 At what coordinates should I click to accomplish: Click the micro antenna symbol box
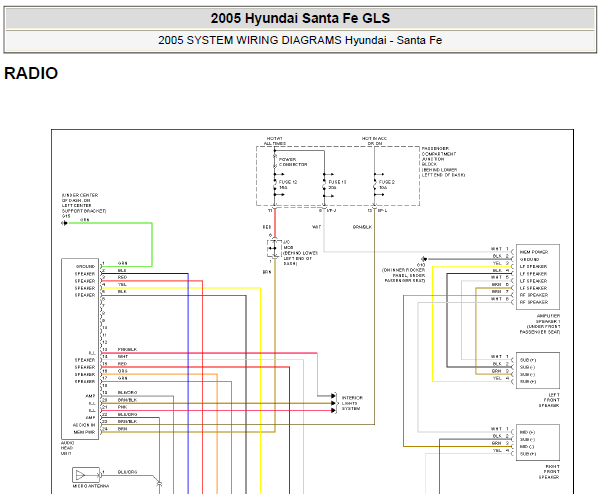(86, 475)
